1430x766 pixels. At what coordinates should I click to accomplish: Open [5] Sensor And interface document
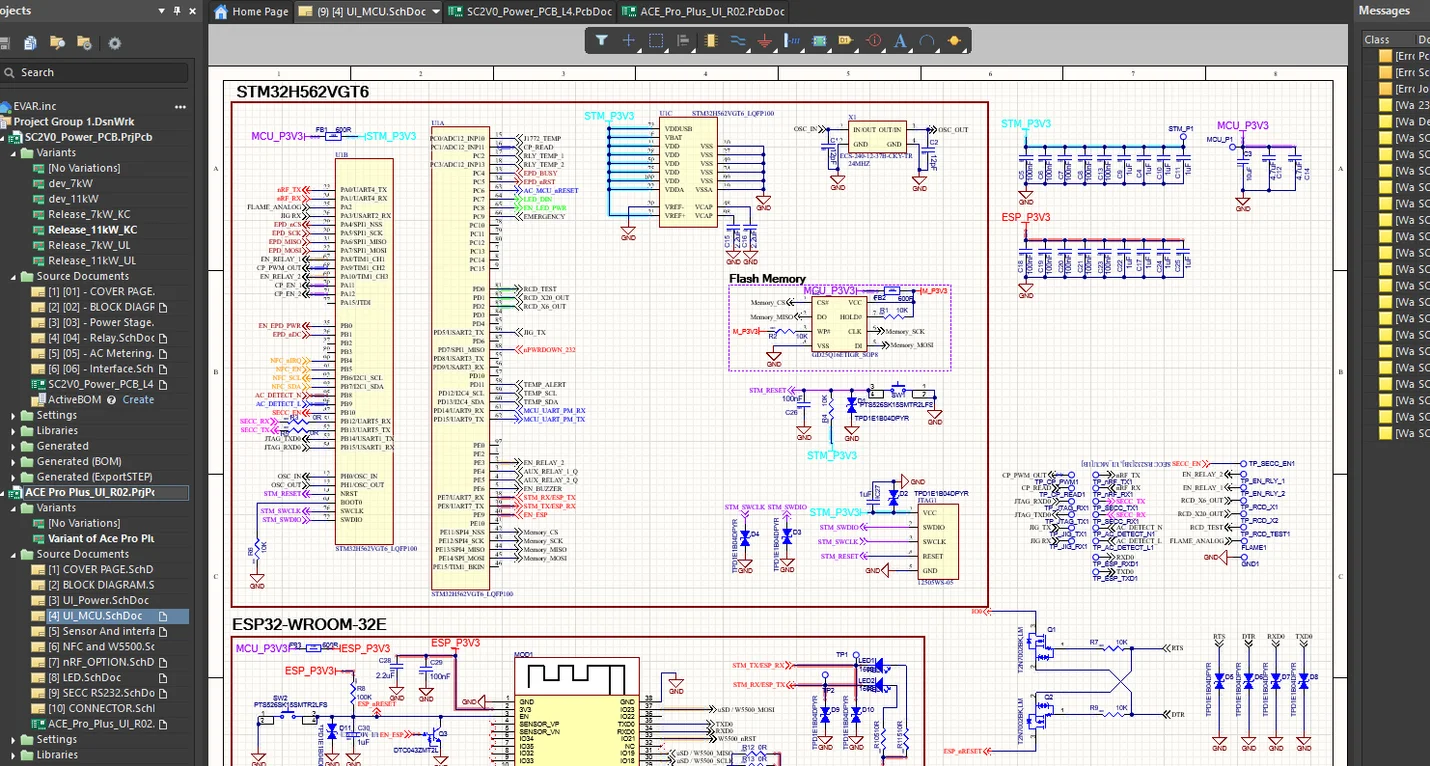point(101,631)
